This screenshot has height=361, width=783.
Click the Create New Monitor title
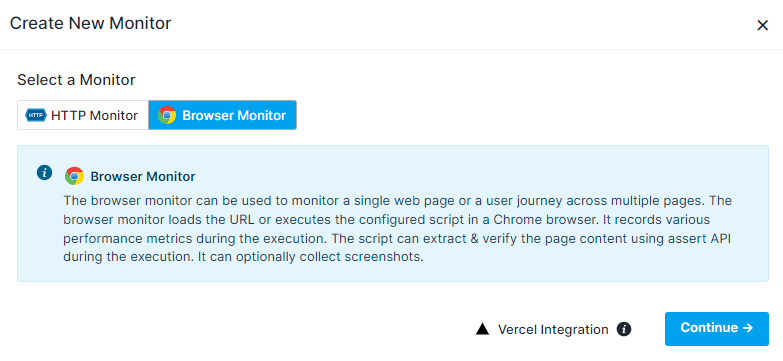[90, 23]
